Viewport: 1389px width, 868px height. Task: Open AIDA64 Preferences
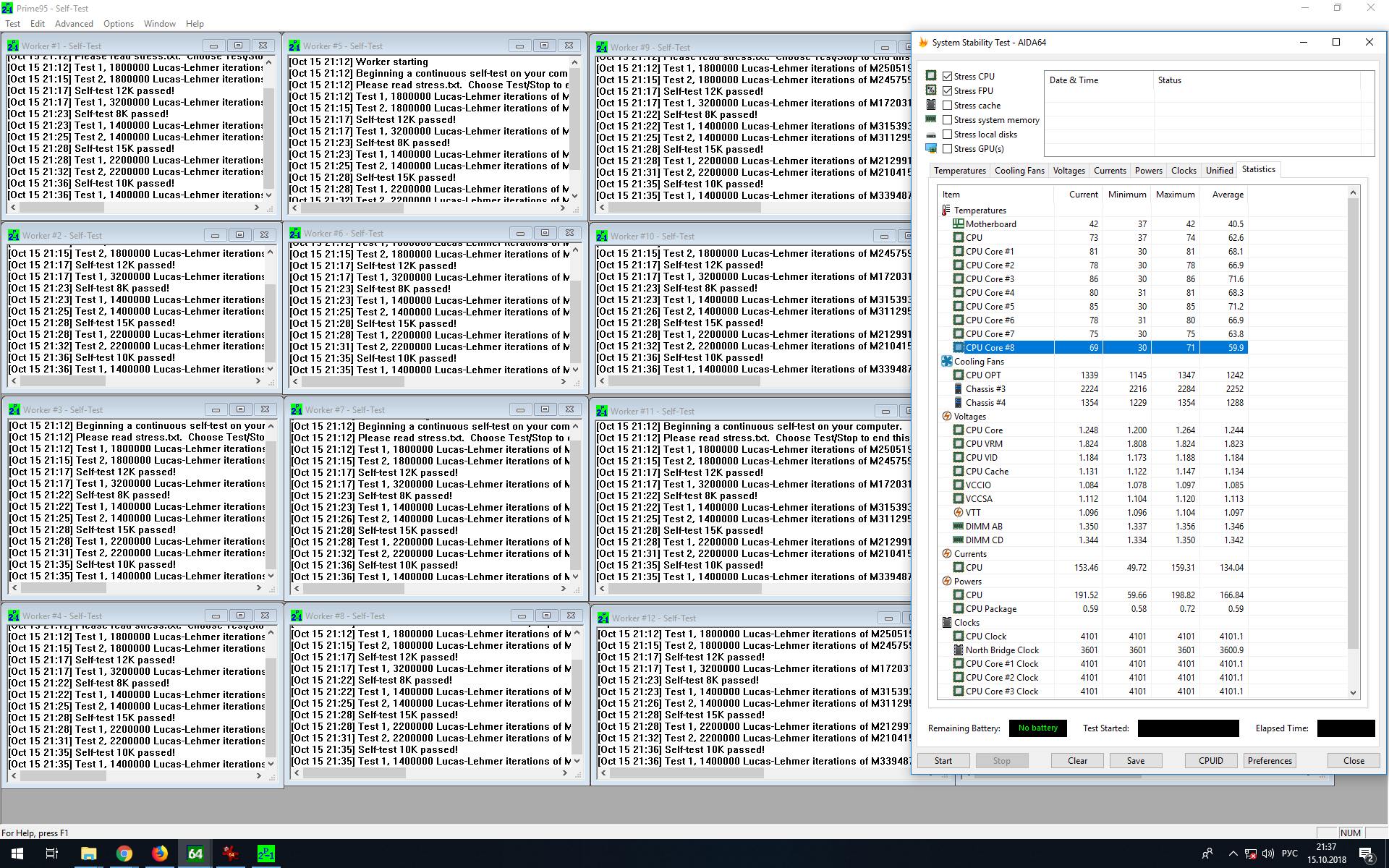[x=1269, y=760]
